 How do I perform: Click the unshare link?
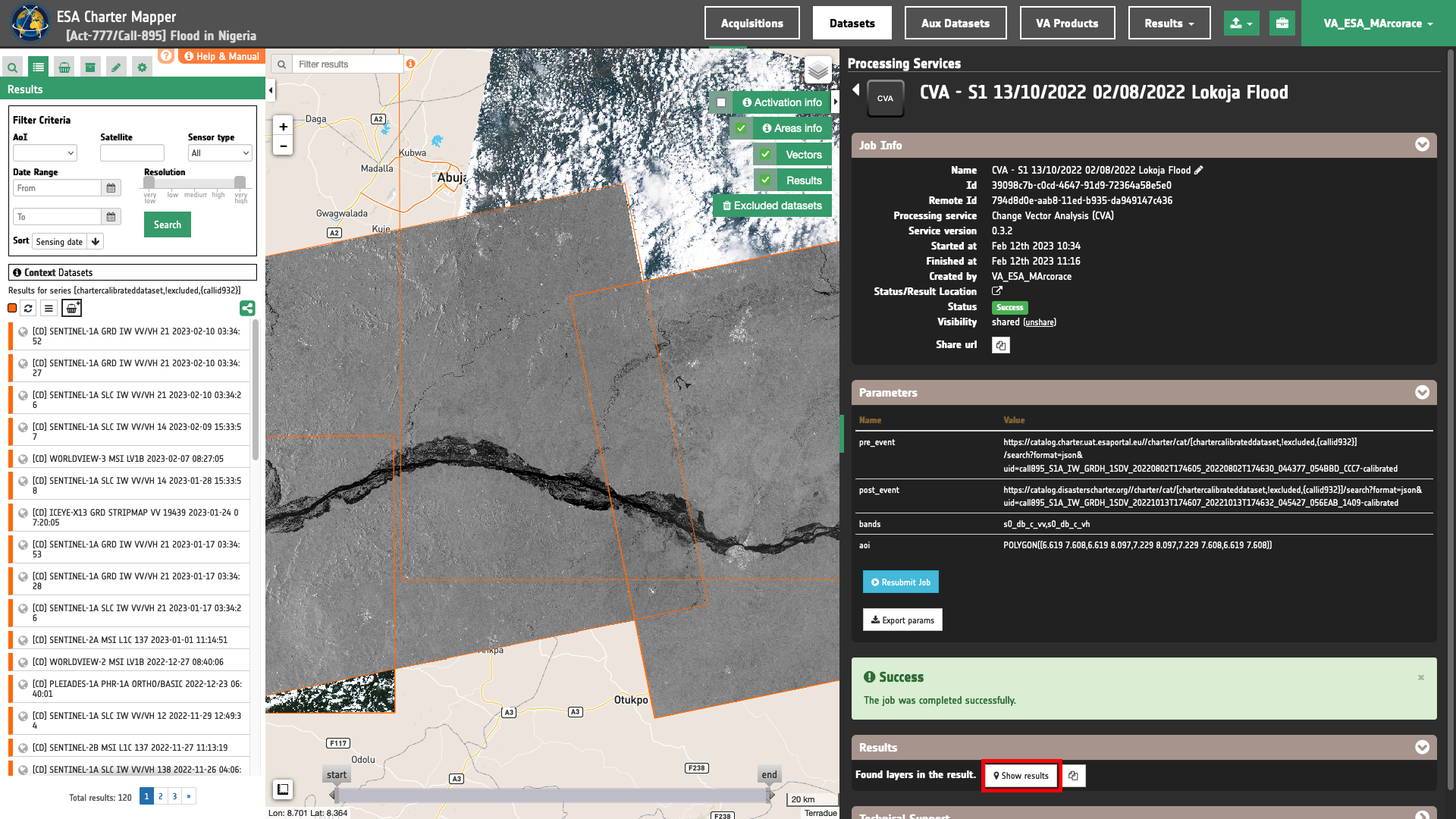tap(1039, 322)
